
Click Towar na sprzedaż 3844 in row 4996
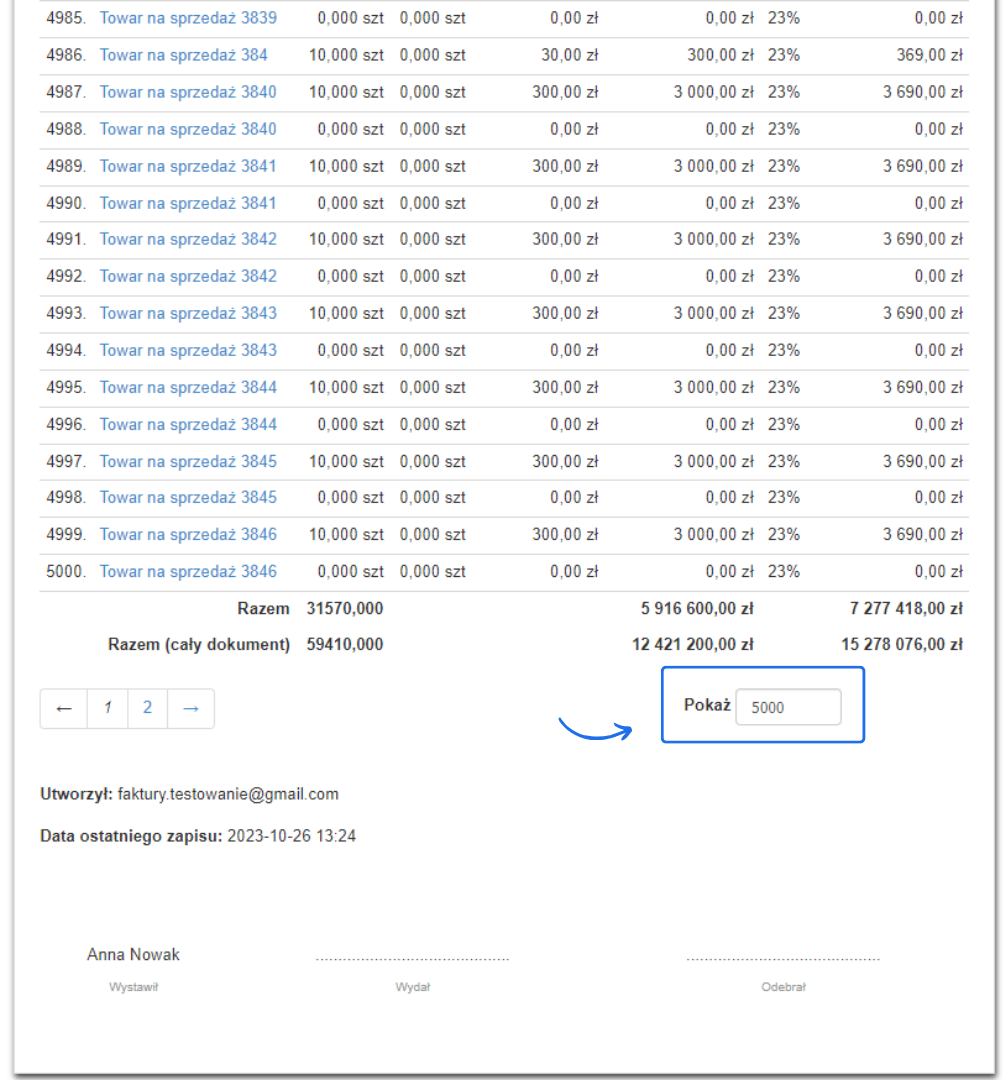click(188, 424)
